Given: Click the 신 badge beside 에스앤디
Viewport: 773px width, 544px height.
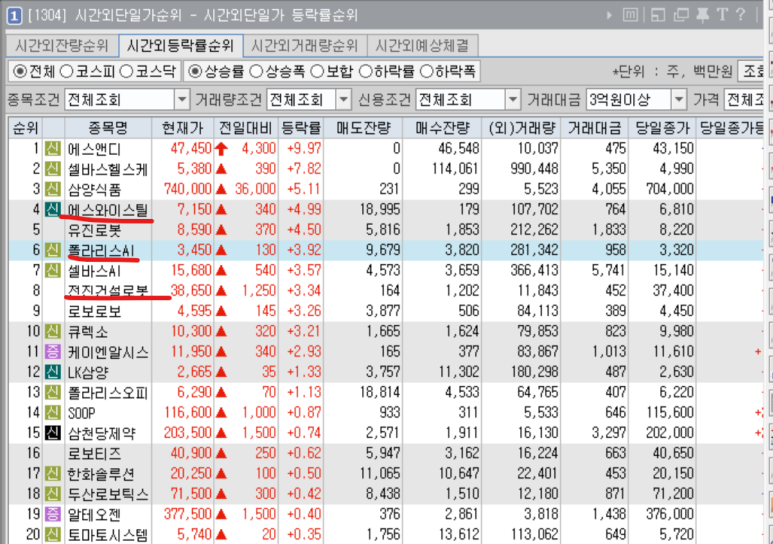Looking at the screenshot, I should (53, 148).
